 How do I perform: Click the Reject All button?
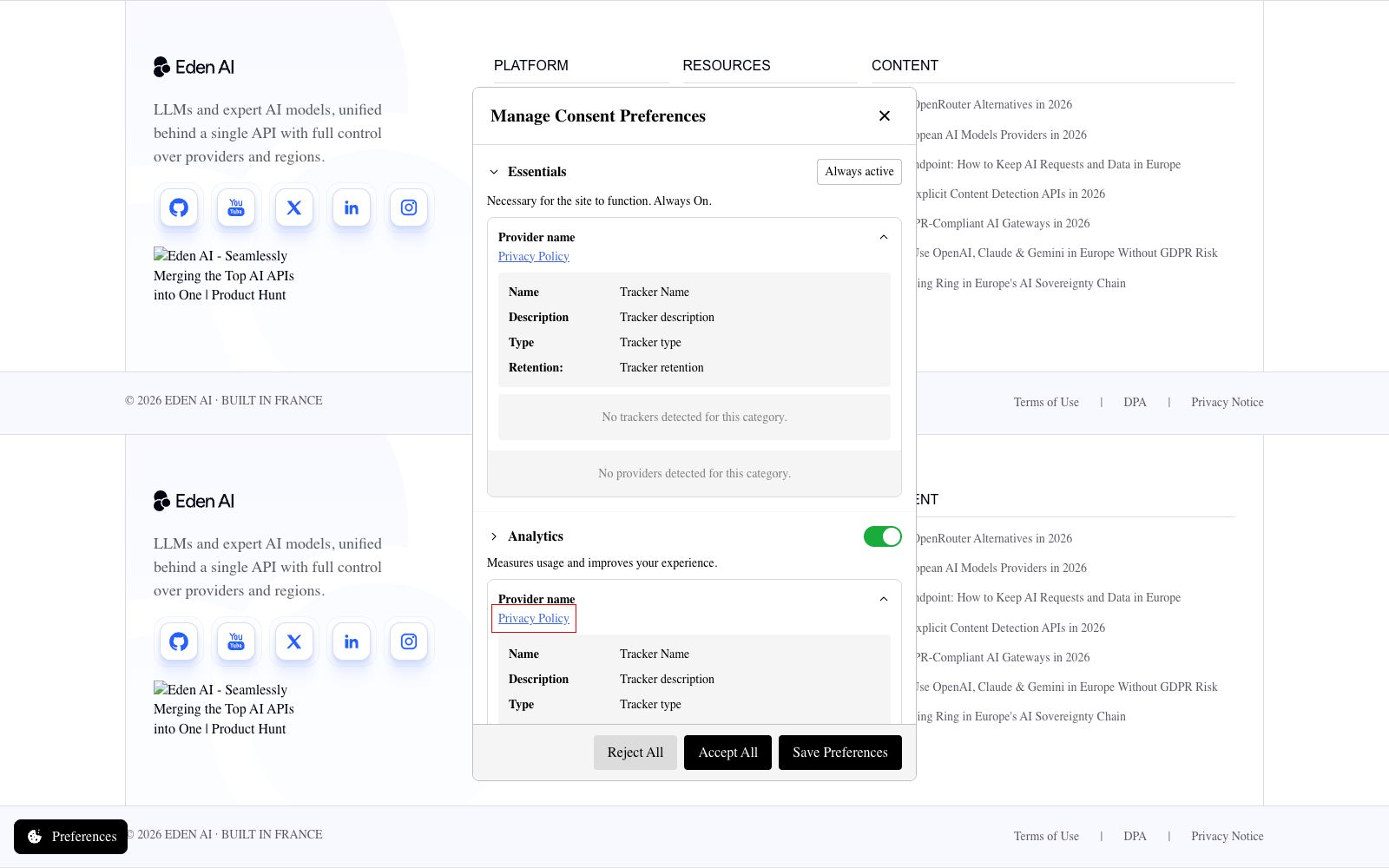click(635, 753)
